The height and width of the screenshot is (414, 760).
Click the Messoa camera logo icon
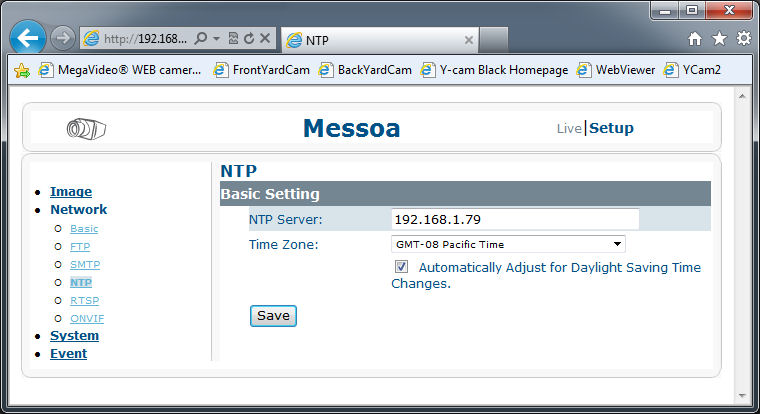87,128
